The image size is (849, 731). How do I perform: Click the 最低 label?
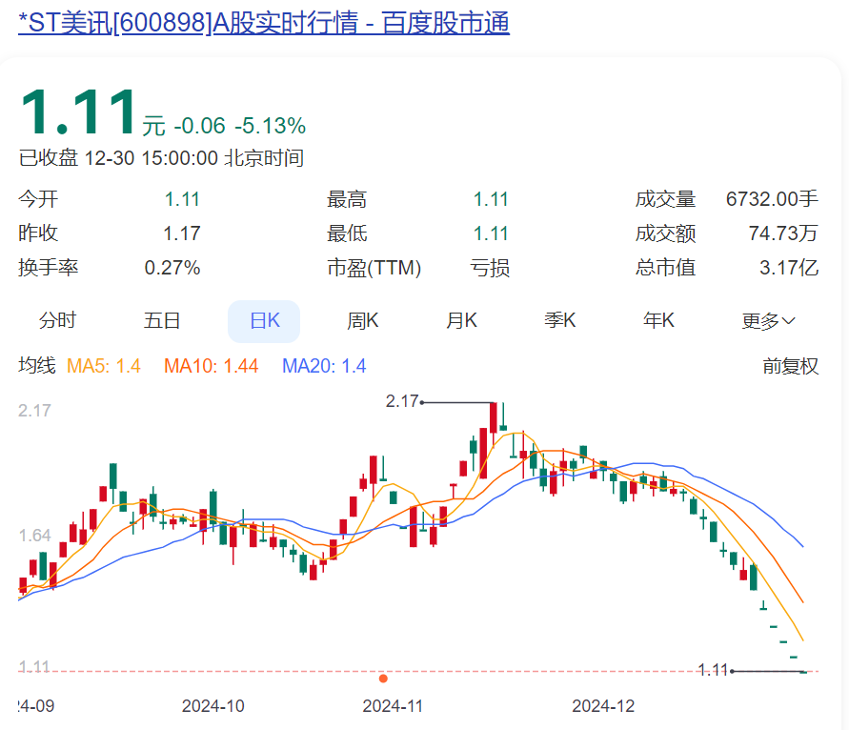347,233
